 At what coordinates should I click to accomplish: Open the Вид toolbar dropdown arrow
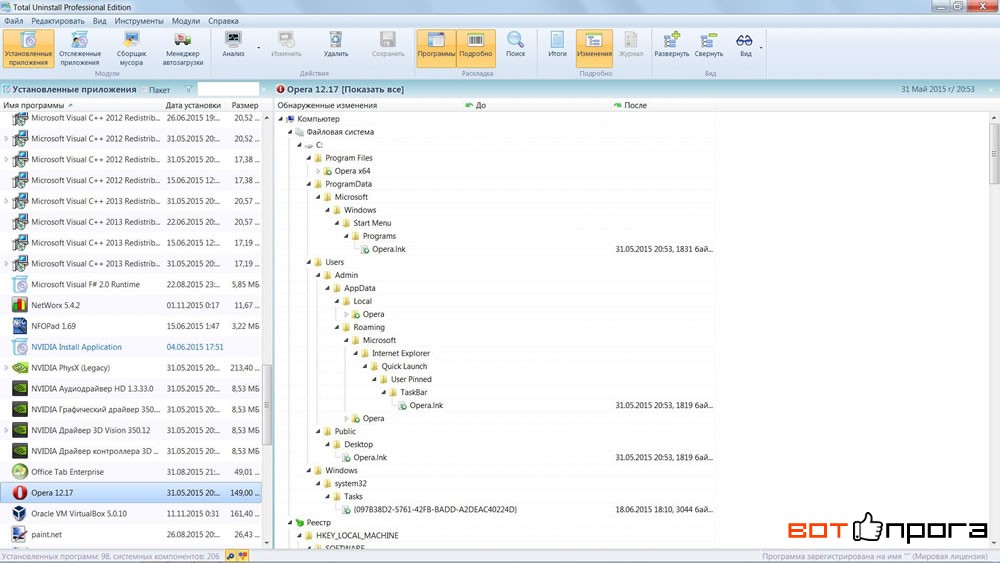(761, 48)
